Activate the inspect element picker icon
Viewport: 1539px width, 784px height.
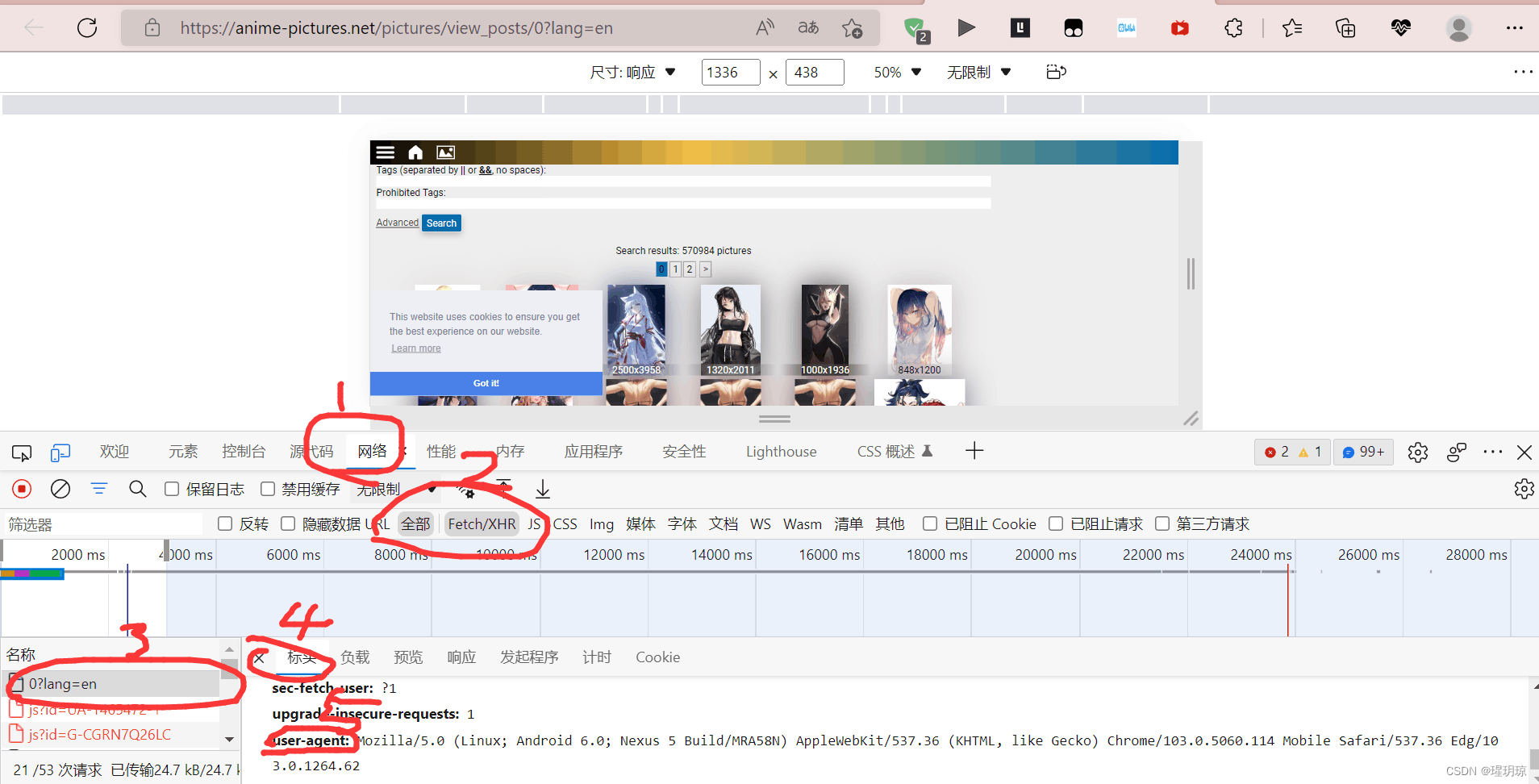pyautogui.click(x=22, y=452)
